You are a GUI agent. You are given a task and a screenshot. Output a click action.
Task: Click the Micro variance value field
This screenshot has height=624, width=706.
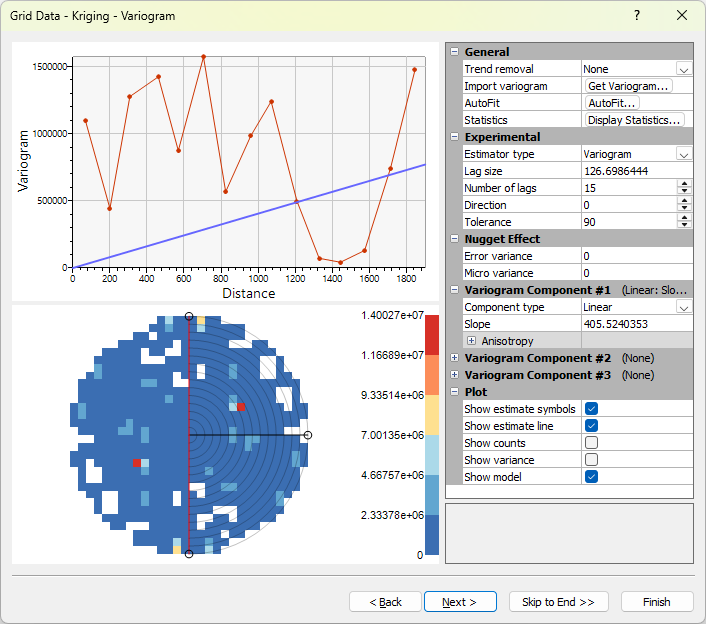[637, 273]
